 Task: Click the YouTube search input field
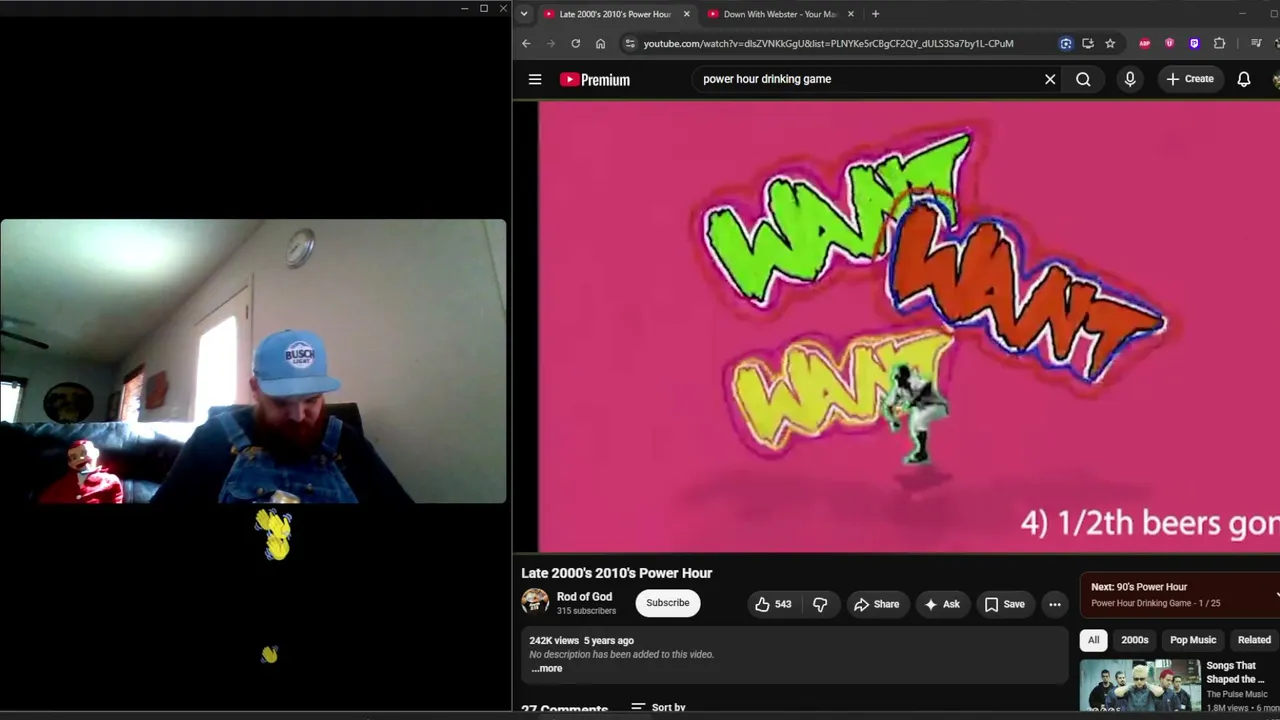coord(865,79)
